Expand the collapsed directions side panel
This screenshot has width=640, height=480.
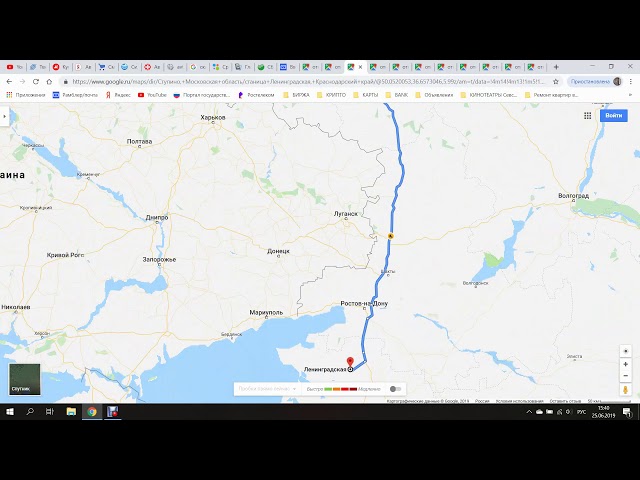[4, 116]
